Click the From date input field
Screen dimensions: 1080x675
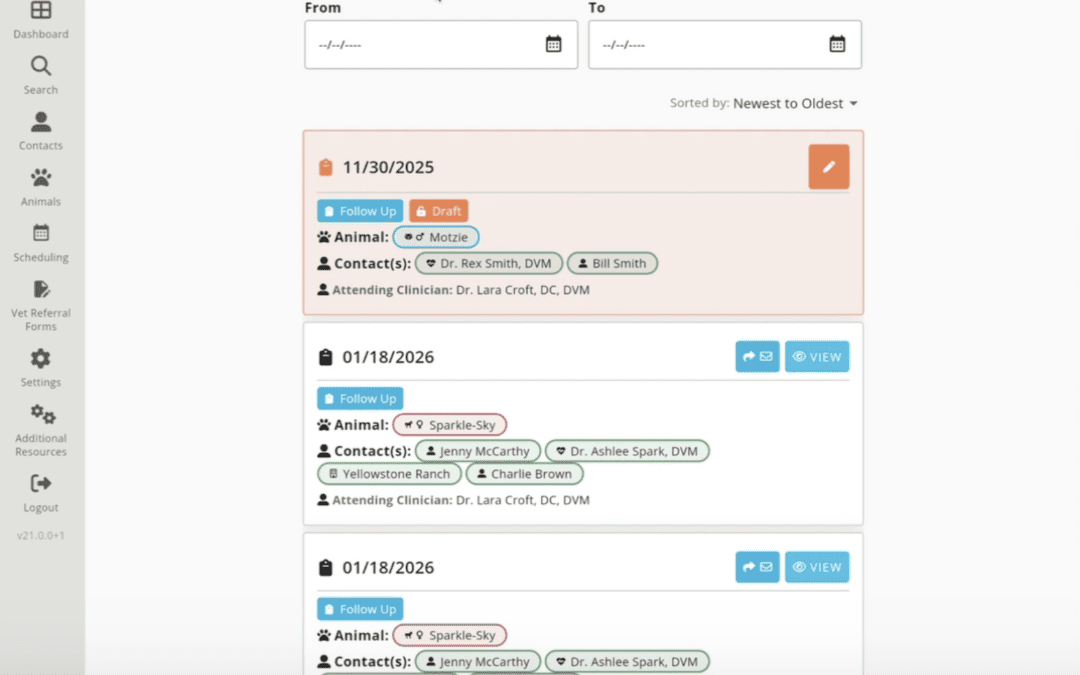430,44
